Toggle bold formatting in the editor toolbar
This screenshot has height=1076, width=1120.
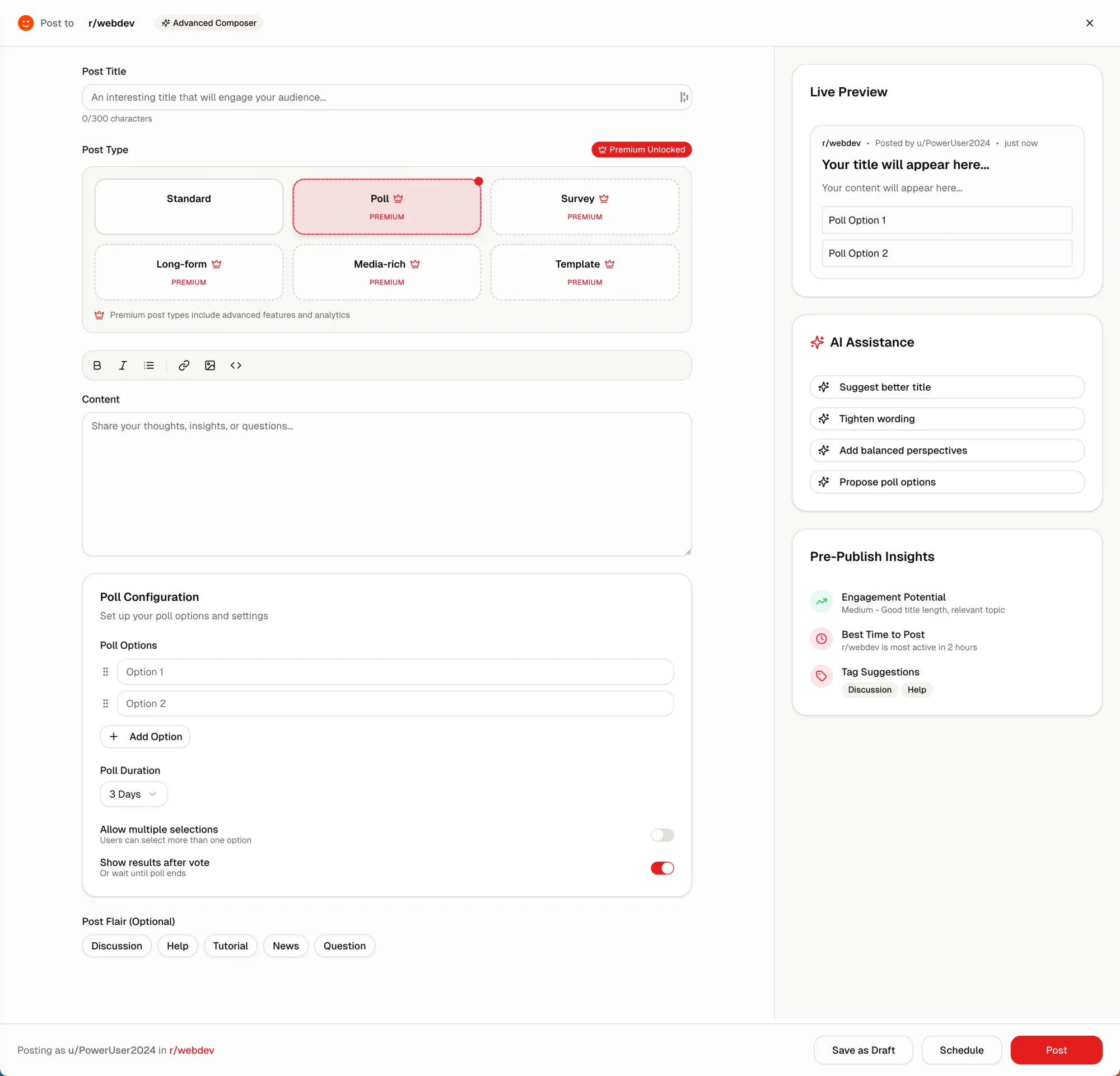tap(97, 365)
